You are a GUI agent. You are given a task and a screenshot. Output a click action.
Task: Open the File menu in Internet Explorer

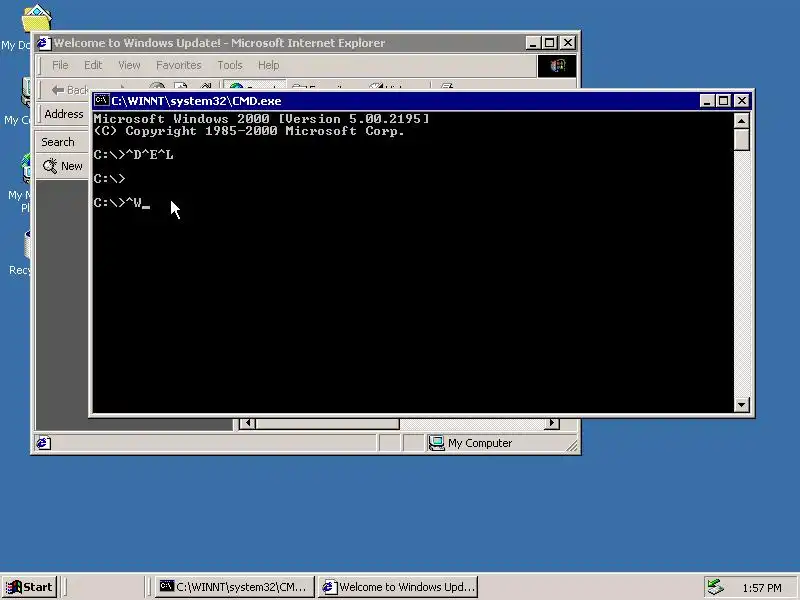coord(60,65)
